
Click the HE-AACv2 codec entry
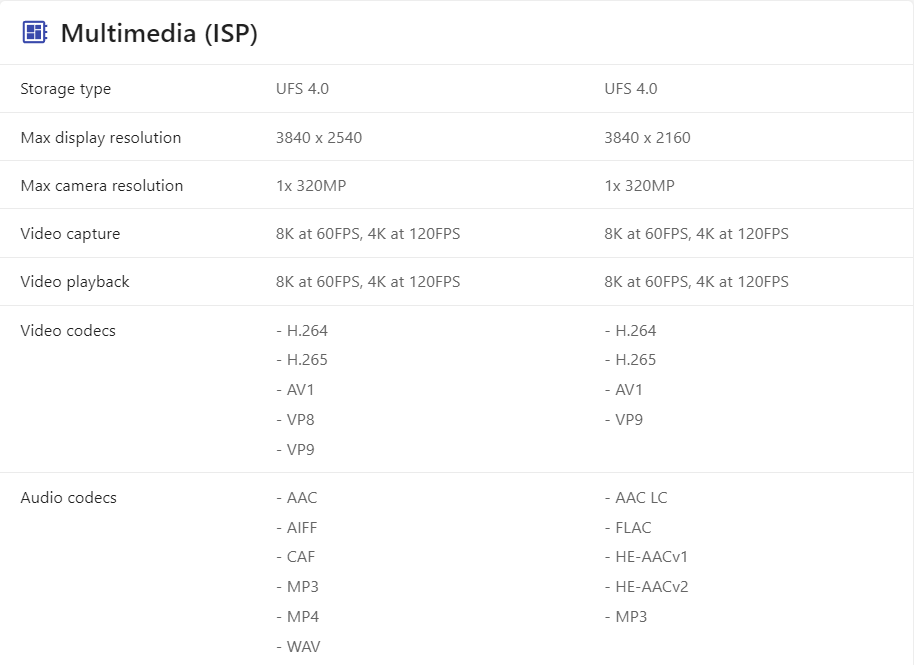pyautogui.click(x=651, y=586)
